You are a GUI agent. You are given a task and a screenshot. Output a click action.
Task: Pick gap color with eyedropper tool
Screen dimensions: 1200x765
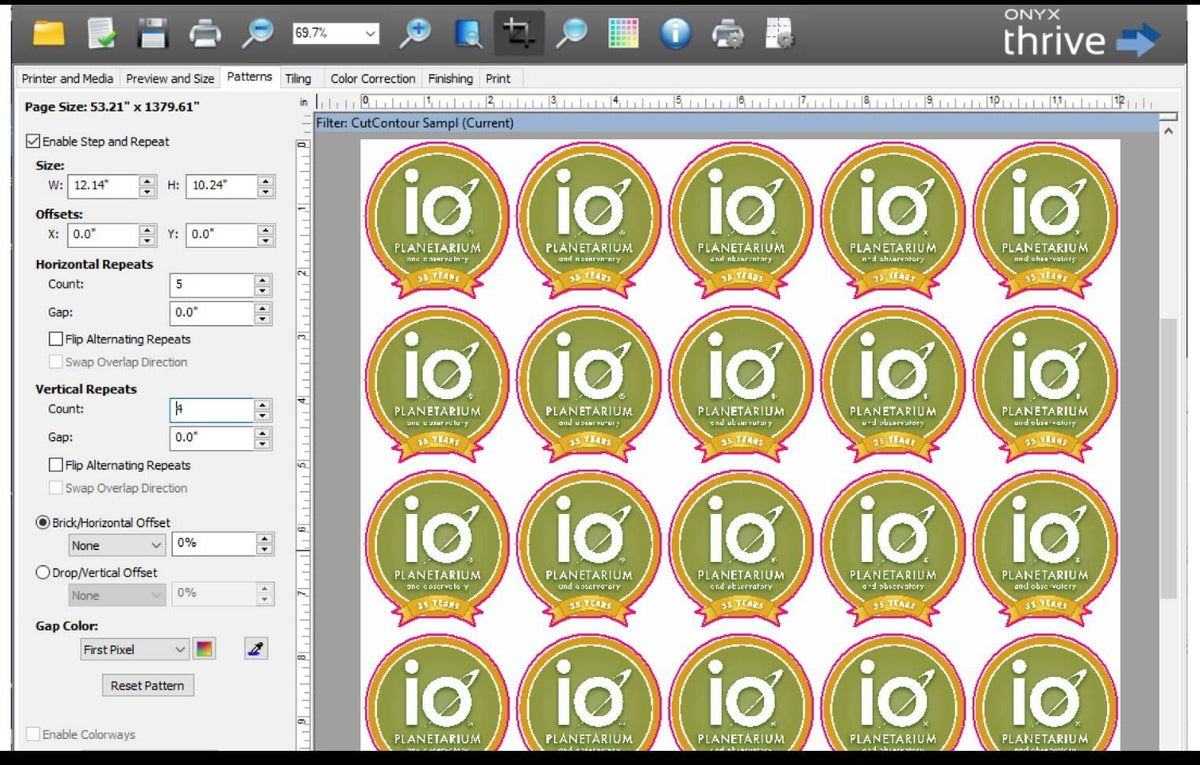click(256, 649)
